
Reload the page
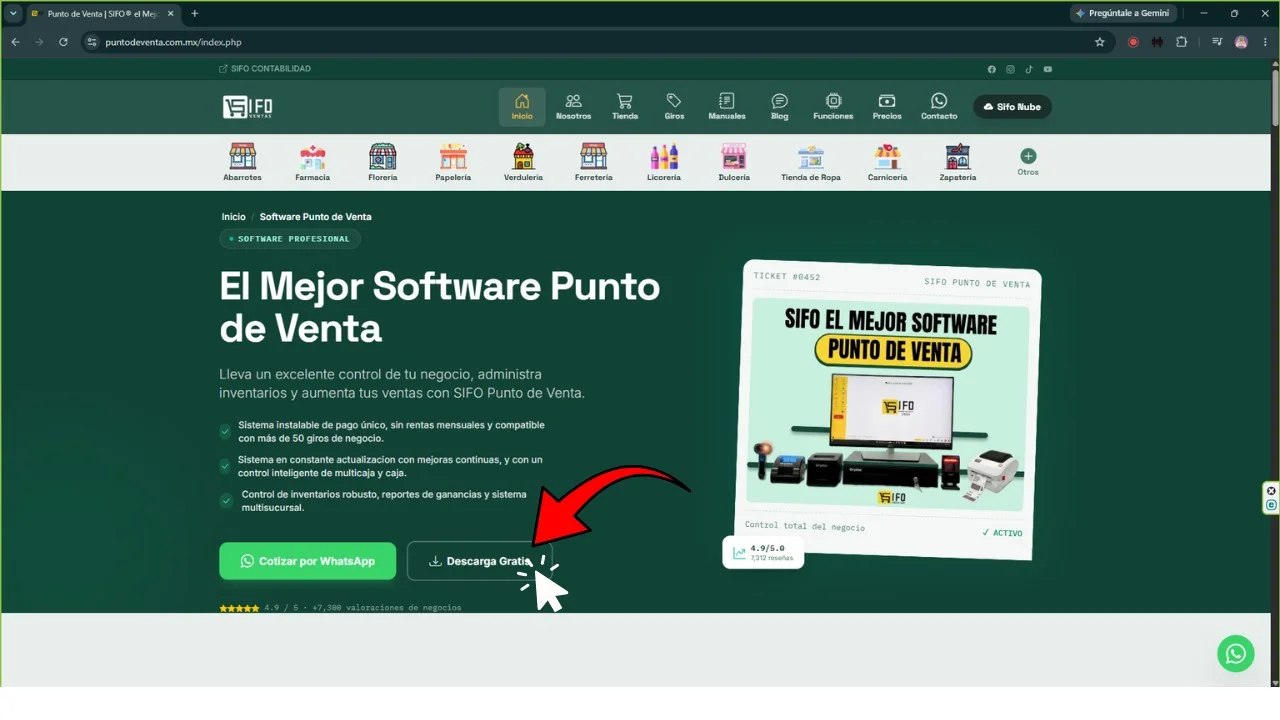click(x=63, y=42)
